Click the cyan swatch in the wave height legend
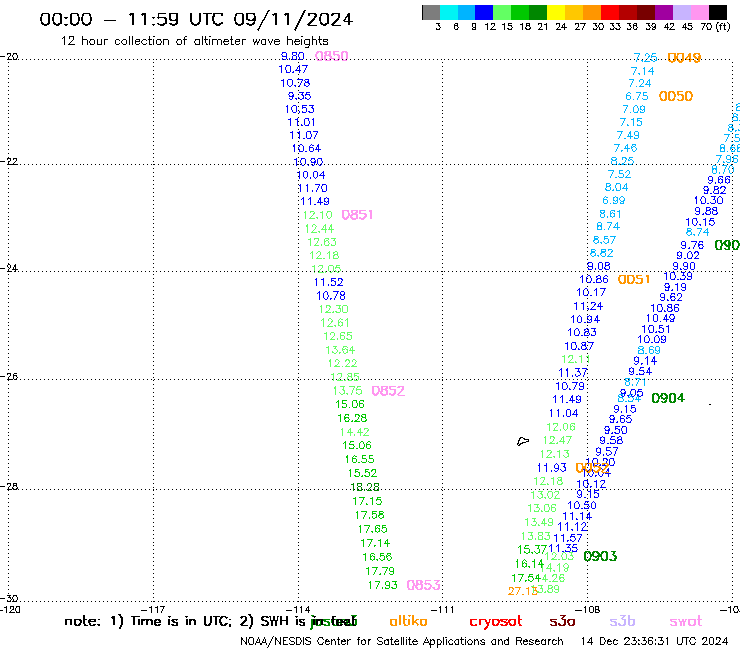Screen dimensions: 740x650 click(449, 12)
